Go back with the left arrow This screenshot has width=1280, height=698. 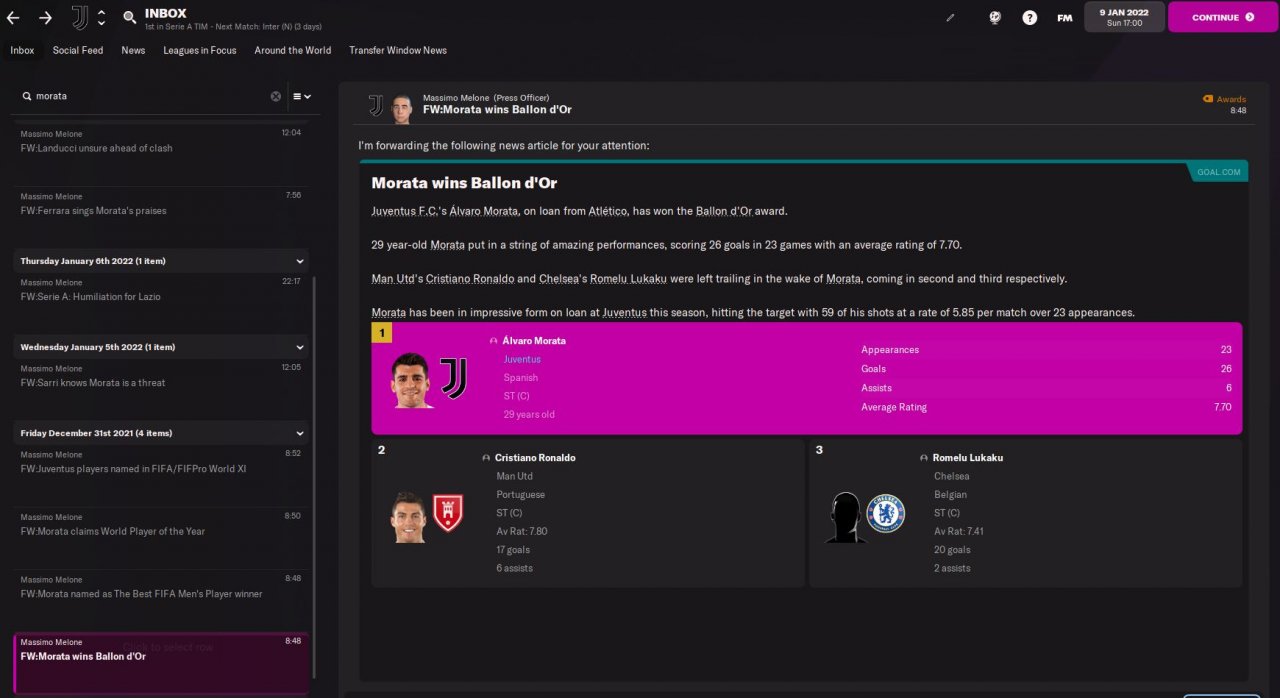[x=13, y=17]
